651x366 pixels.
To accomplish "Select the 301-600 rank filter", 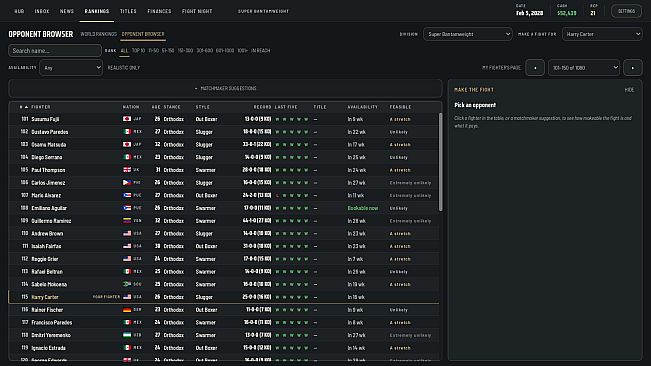I will coord(205,51).
